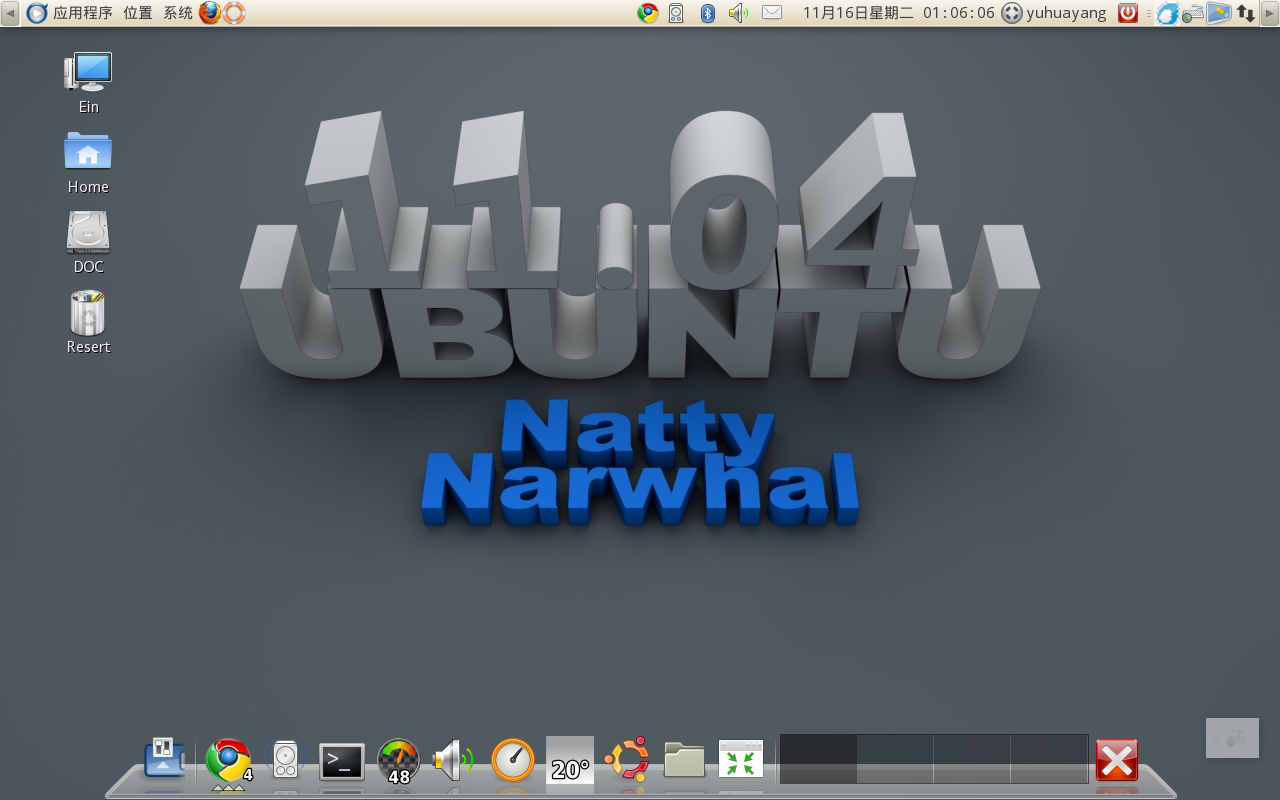This screenshot has width=1280, height=800.
Task: Click the faded keyboard widget at bottom right
Action: pos(1232,738)
